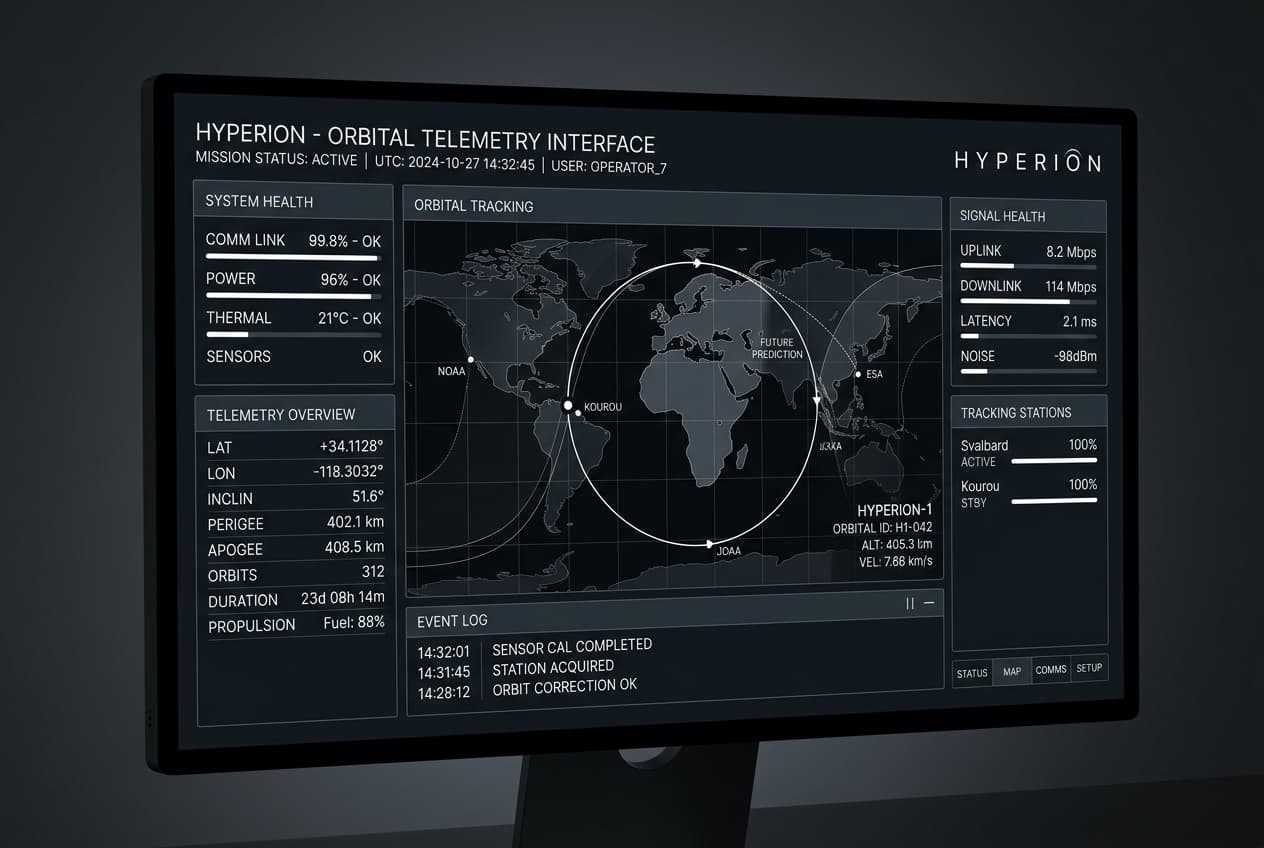This screenshot has height=848, width=1264.
Task: Click the LATENCY 2.1 ms value
Action: (x=1079, y=321)
